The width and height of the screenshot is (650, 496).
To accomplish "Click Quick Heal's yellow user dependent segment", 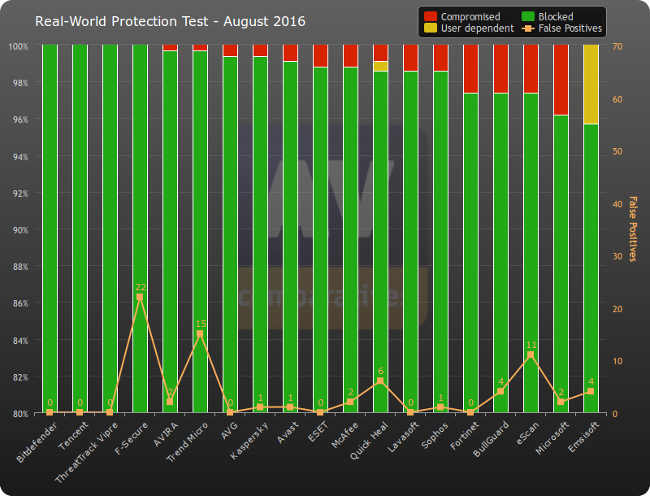I will click(380, 66).
